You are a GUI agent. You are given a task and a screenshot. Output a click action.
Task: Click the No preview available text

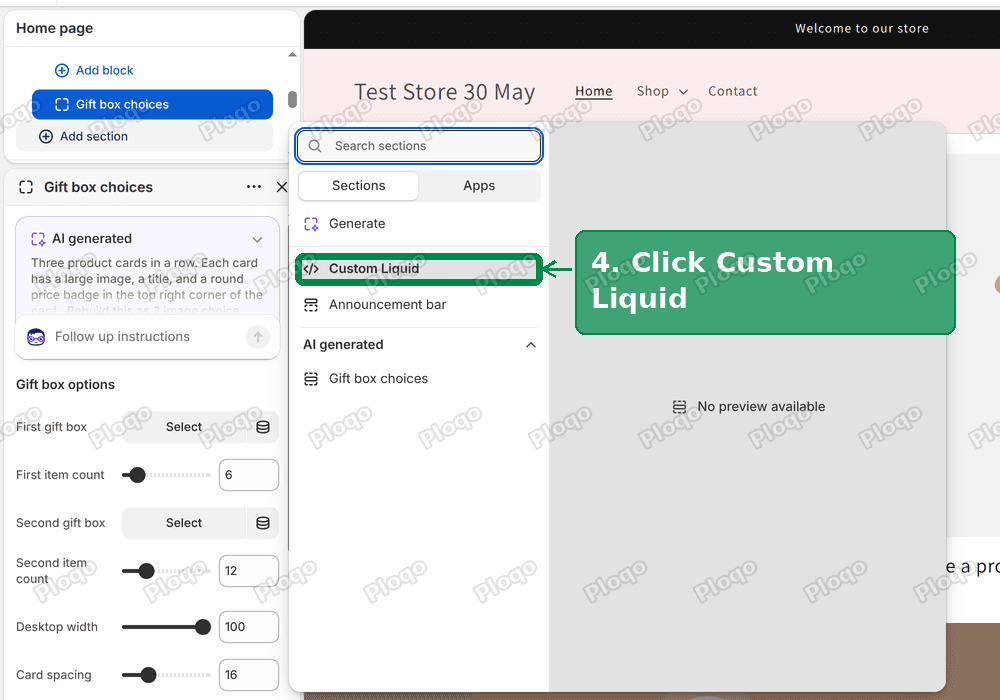761,407
